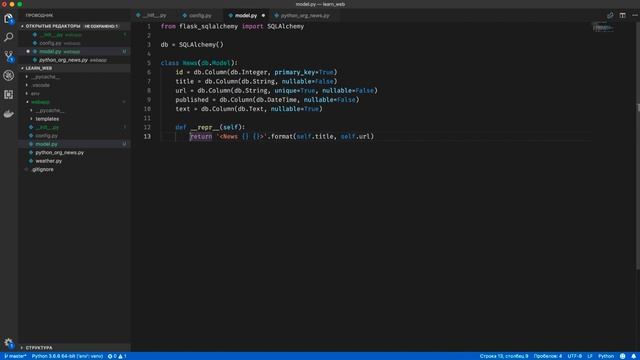Open the Explorer view in activity bar

pyautogui.click(x=9, y=19)
